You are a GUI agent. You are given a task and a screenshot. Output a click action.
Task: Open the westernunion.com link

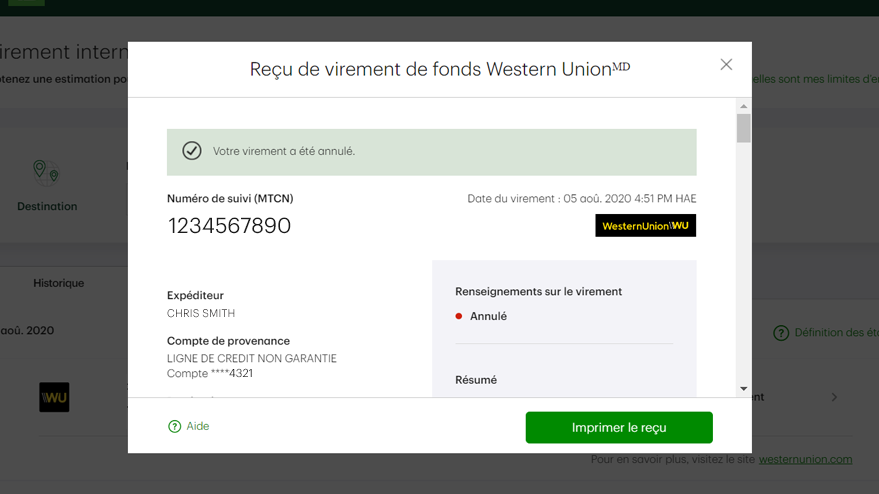(x=805, y=459)
